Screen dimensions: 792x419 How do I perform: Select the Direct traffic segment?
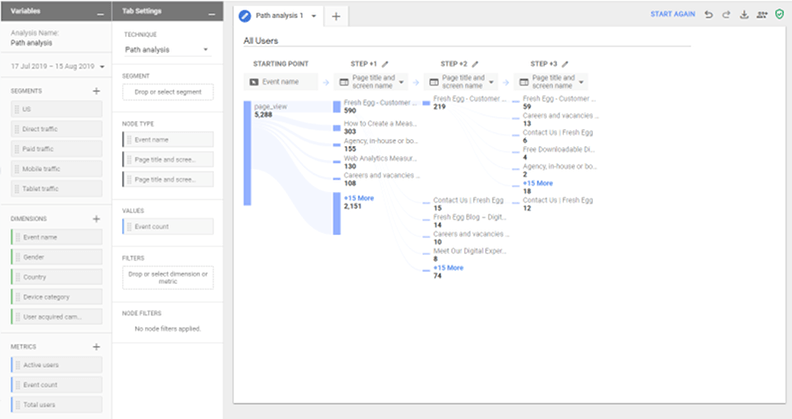57,129
